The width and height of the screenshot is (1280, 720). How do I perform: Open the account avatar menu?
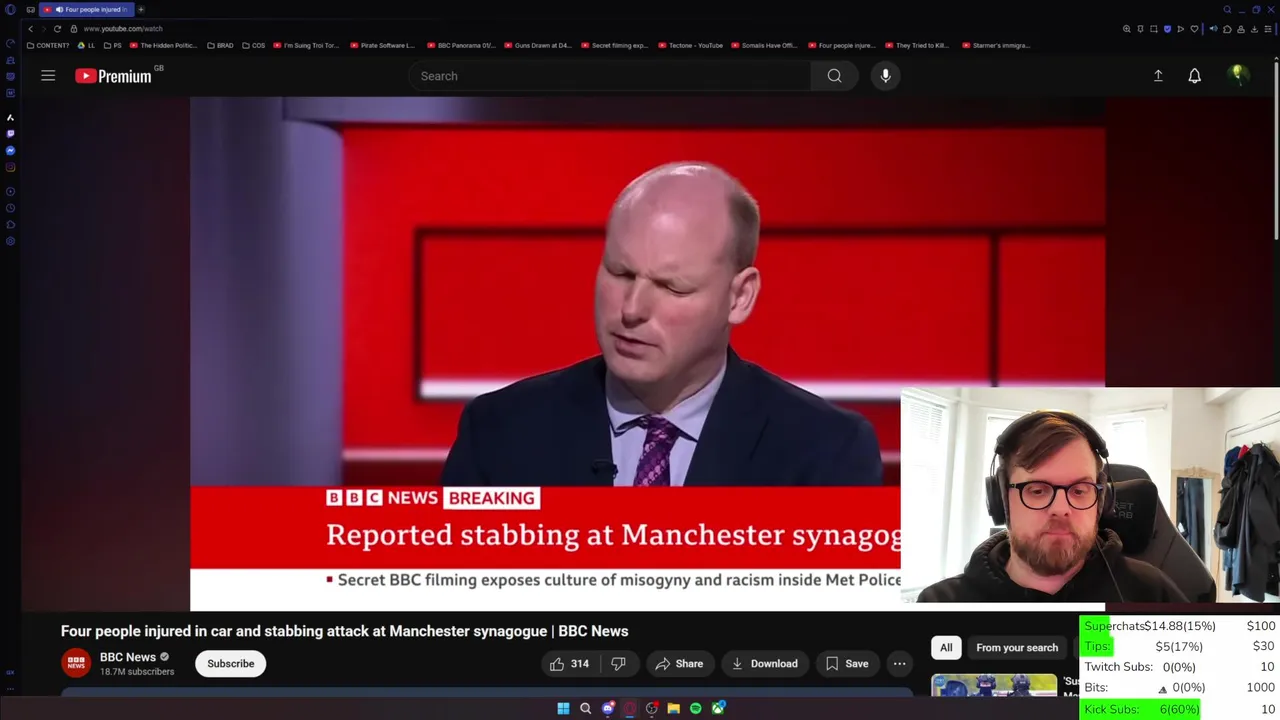(x=1238, y=75)
